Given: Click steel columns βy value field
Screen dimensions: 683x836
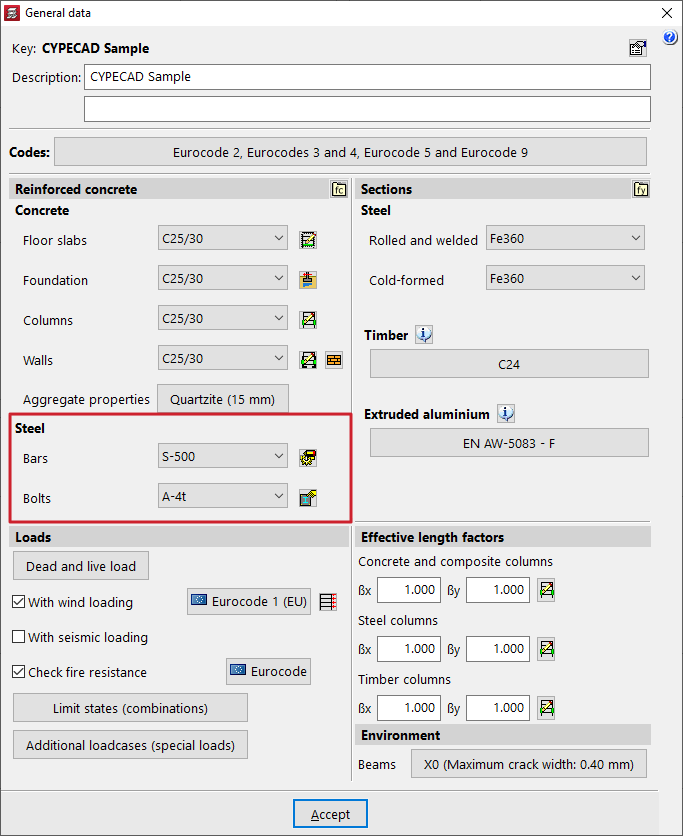Looking at the screenshot, I should (x=498, y=649).
